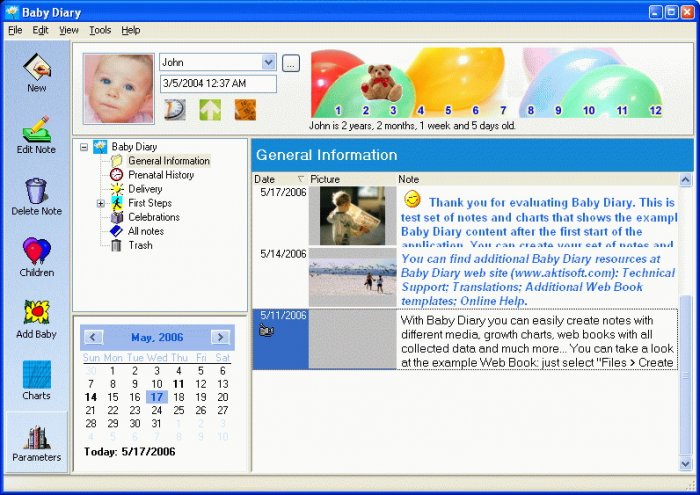Click the clock icon under birth date
This screenshot has width=700, height=495.
pos(175,109)
